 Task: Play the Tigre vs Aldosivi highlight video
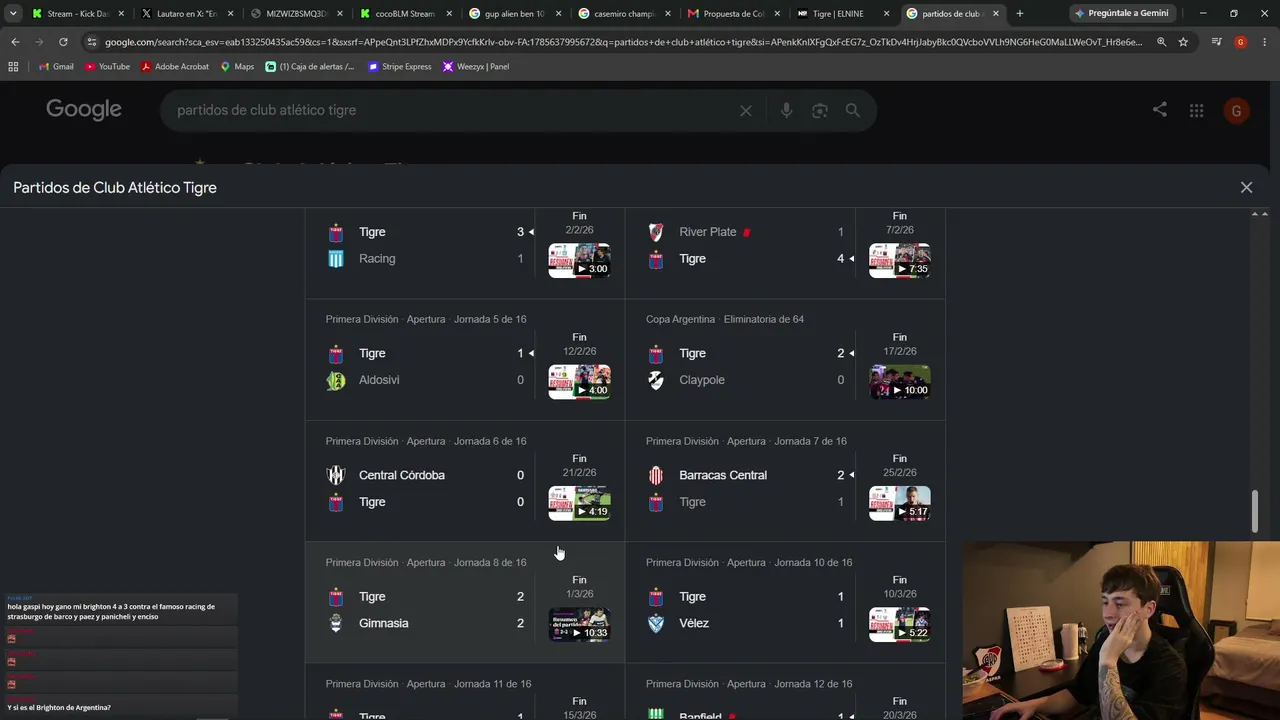pos(579,382)
